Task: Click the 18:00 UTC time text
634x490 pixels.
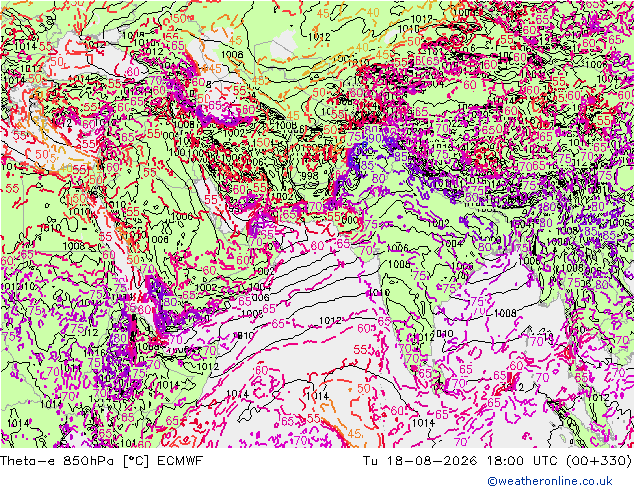Action: pyautogui.click(x=521, y=460)
